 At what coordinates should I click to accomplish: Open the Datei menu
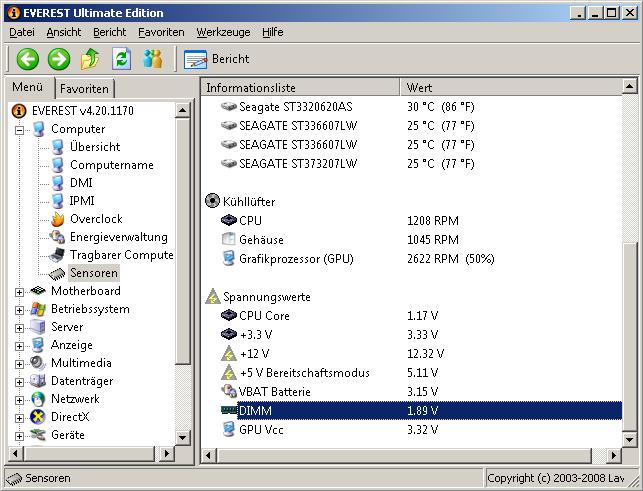coord(22,32)
